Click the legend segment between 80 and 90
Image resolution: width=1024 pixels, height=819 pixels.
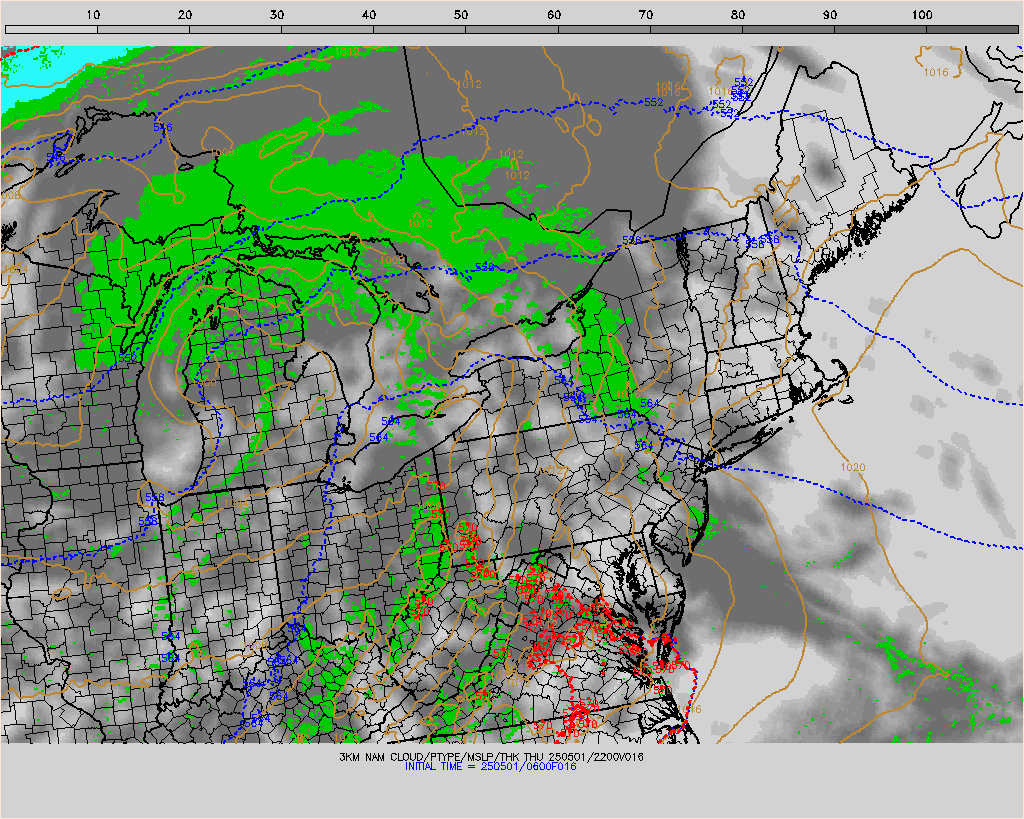coord(788,29)
